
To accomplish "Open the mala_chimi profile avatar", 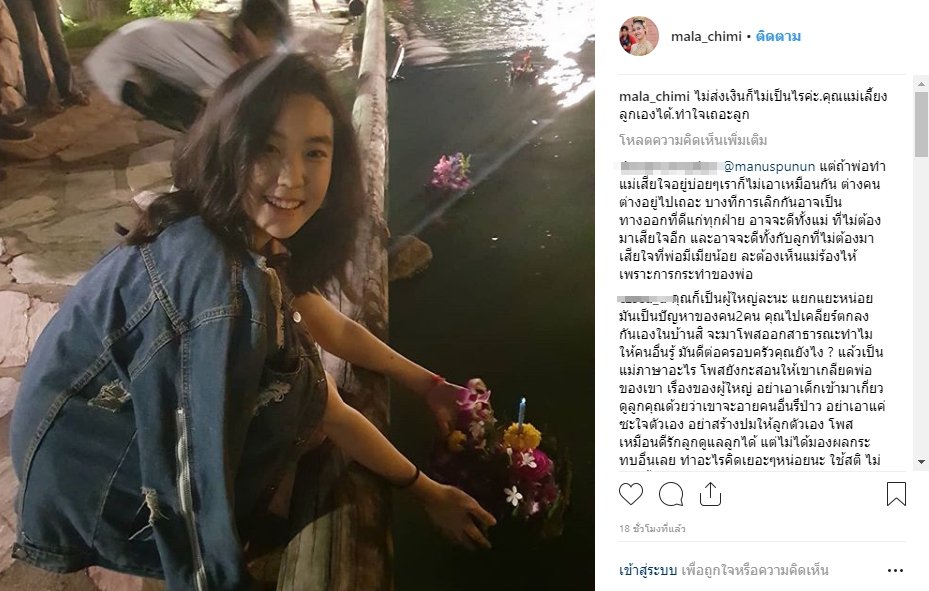I will click(x=639, y=36).
